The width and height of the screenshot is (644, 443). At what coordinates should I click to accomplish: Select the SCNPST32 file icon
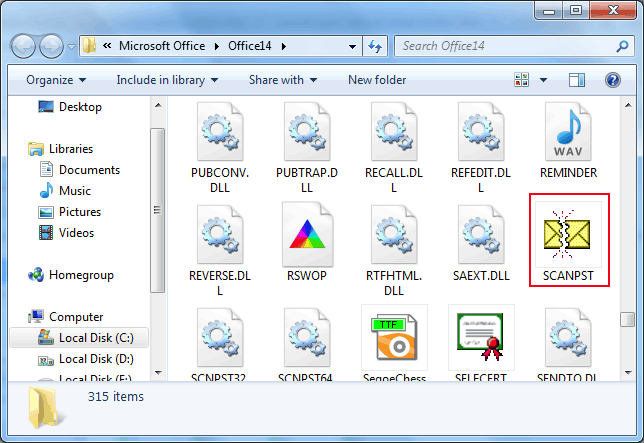pyautogui.click(x=220, y=337)
